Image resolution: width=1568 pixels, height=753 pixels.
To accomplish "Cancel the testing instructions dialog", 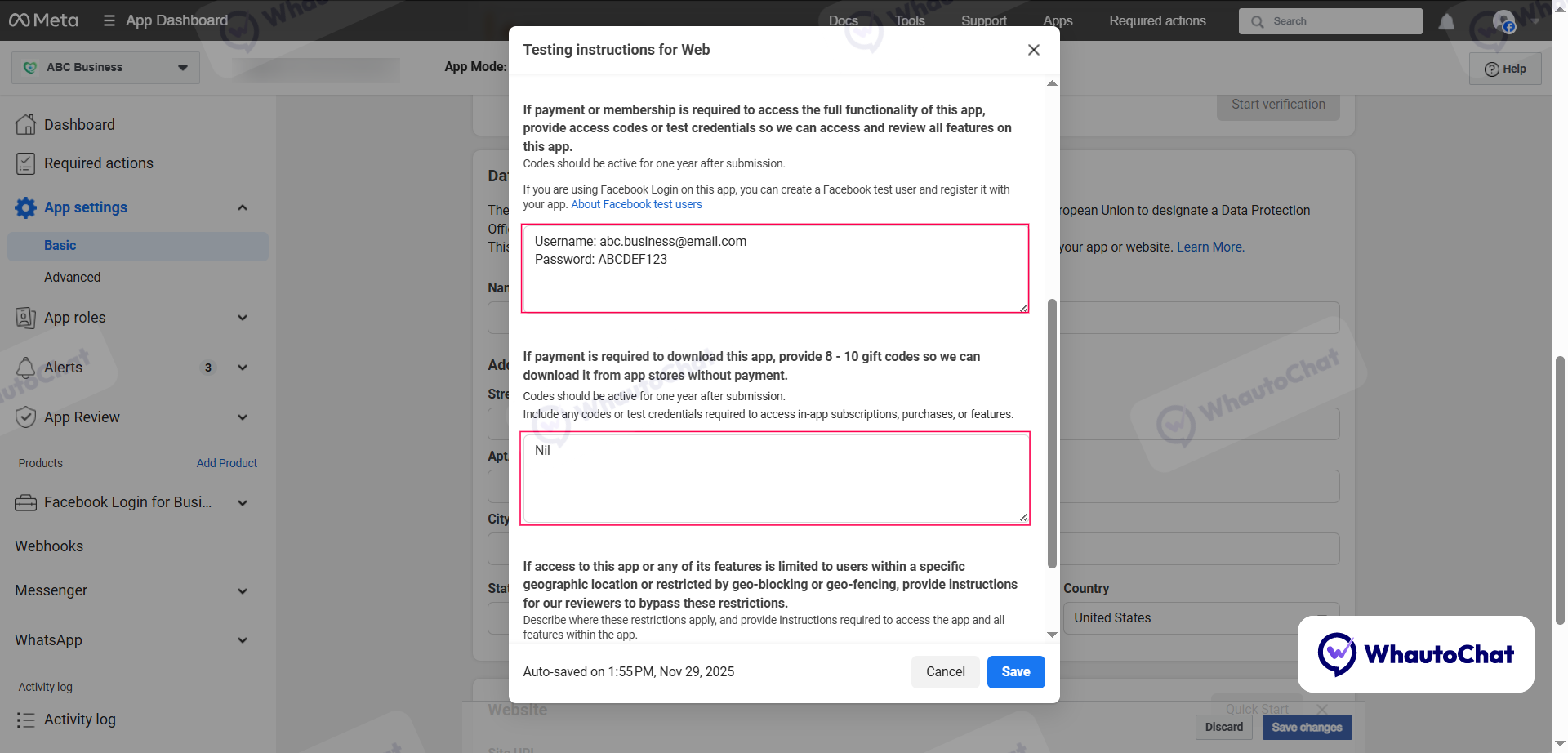I will coord(945,672).
